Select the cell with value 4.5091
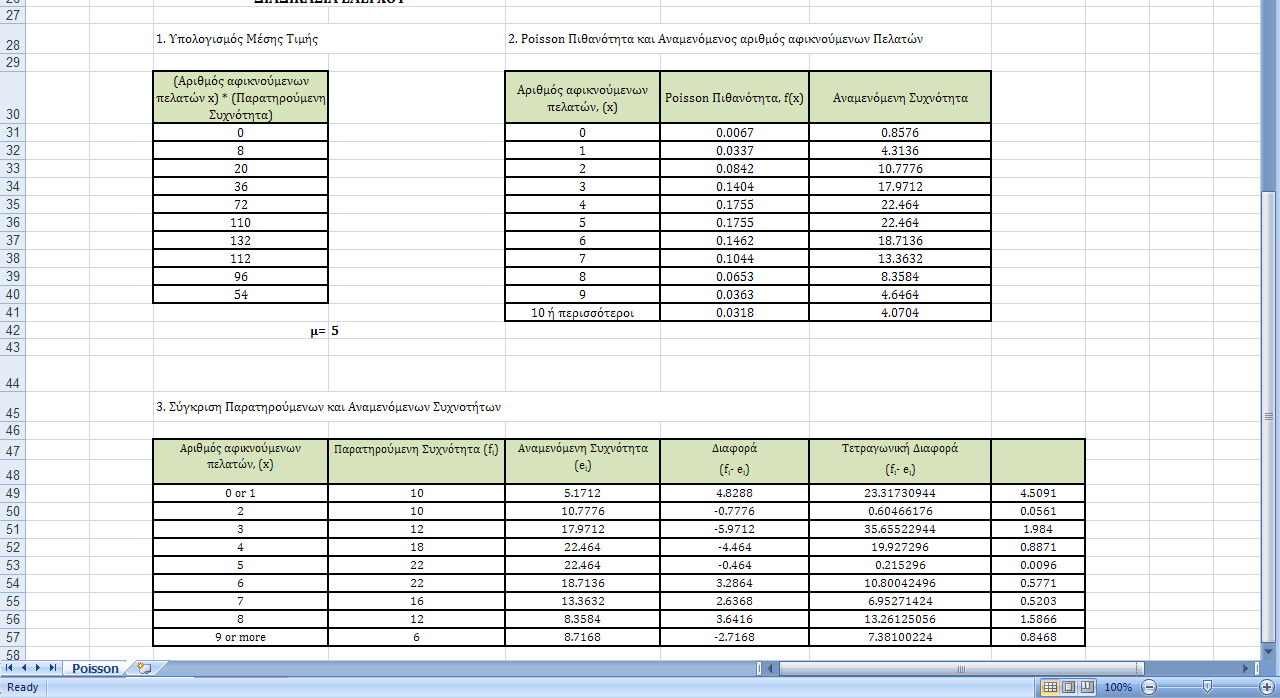Image resolution: width=1280 pixels, height=698 pixels. click(x=1037, y=493)
